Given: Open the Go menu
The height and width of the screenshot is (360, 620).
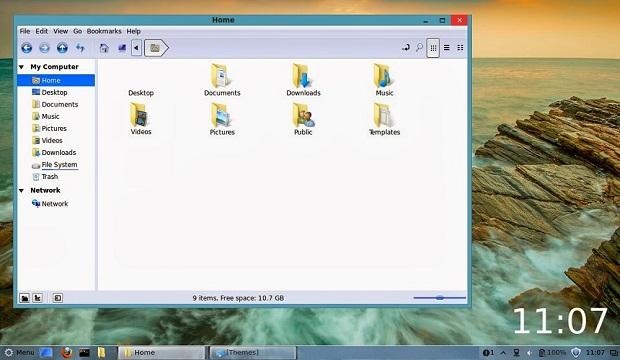Looking at the screenshot, I should [x=78, y=31].
